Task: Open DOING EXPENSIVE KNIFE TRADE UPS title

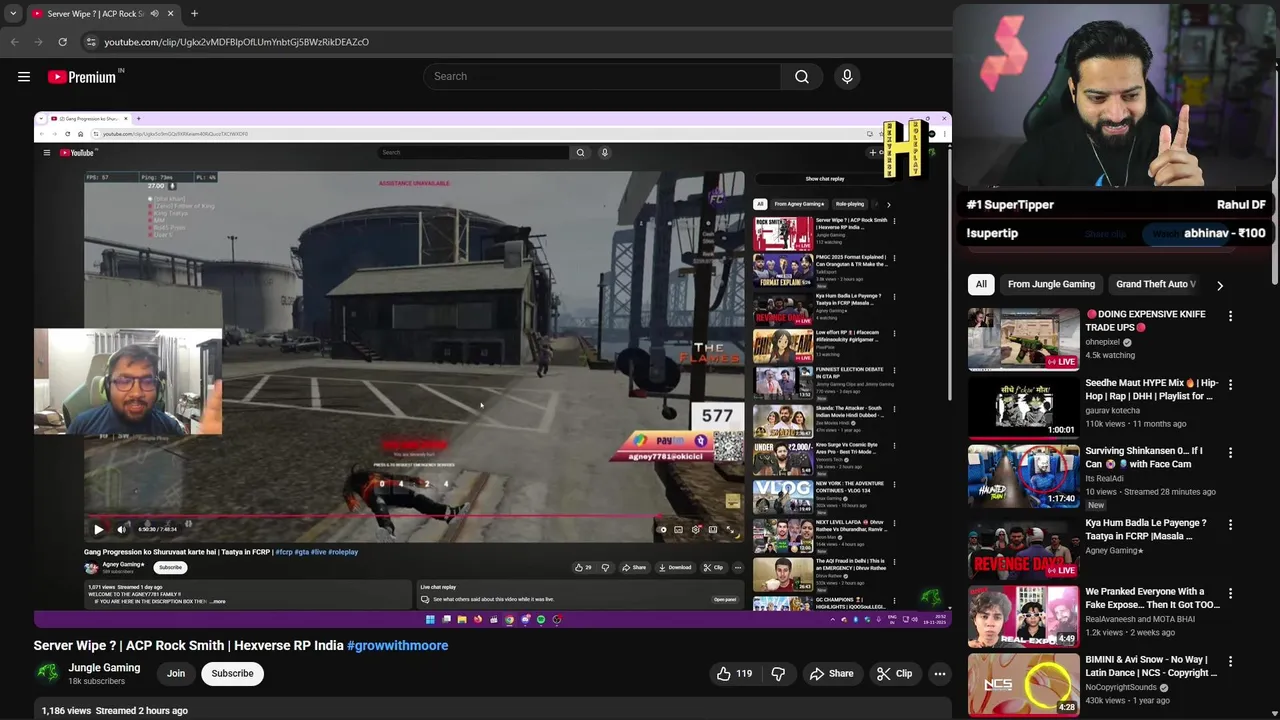Action: [1146, 321]
